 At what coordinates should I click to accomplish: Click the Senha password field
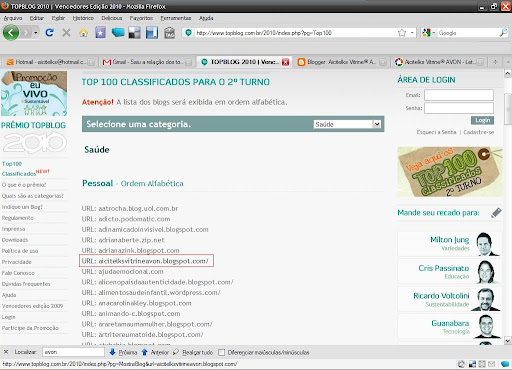pos(459,108)
